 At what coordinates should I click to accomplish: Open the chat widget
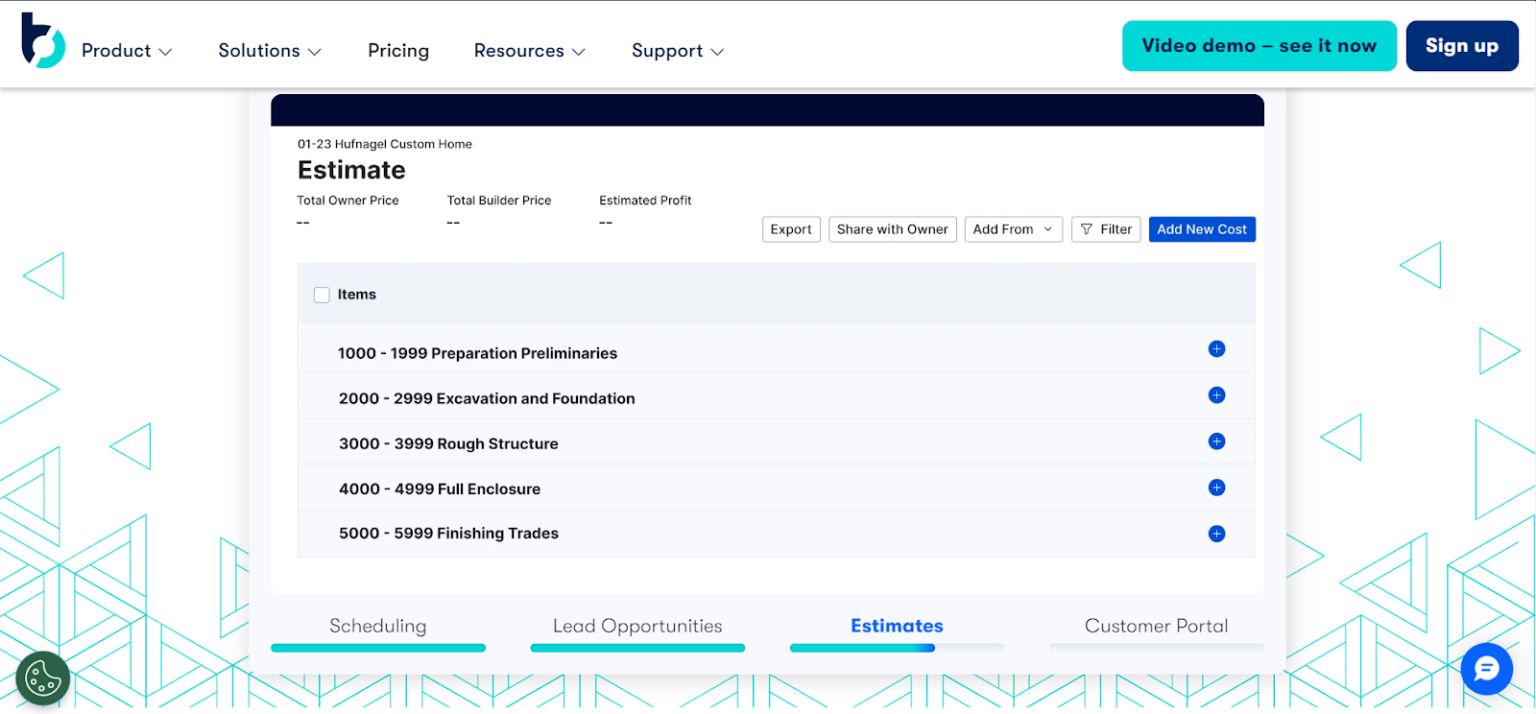click(1486, 669)
